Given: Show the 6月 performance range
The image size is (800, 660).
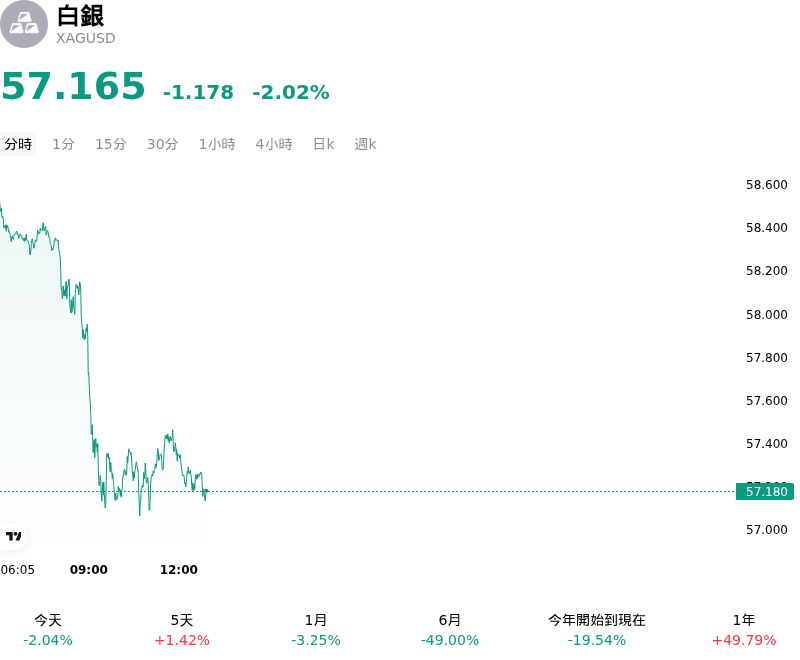Looking at the screenshot, I should 449,630.
